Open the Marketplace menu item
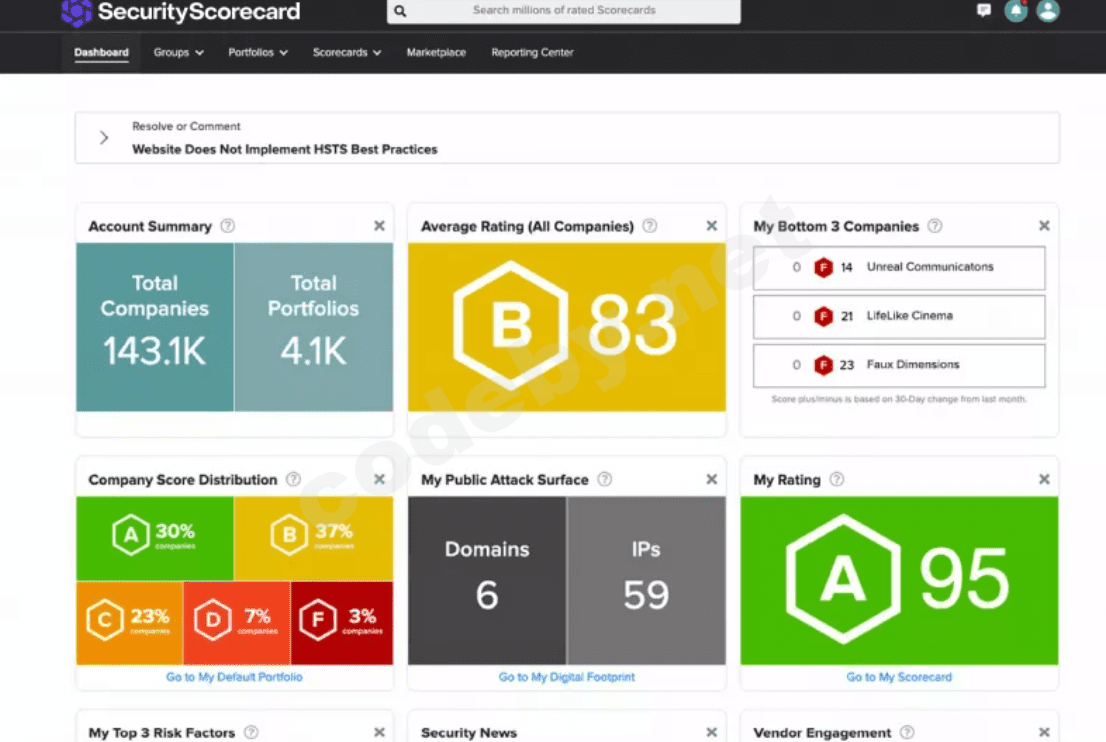1106x742 pixels. [x=436, y=53]
